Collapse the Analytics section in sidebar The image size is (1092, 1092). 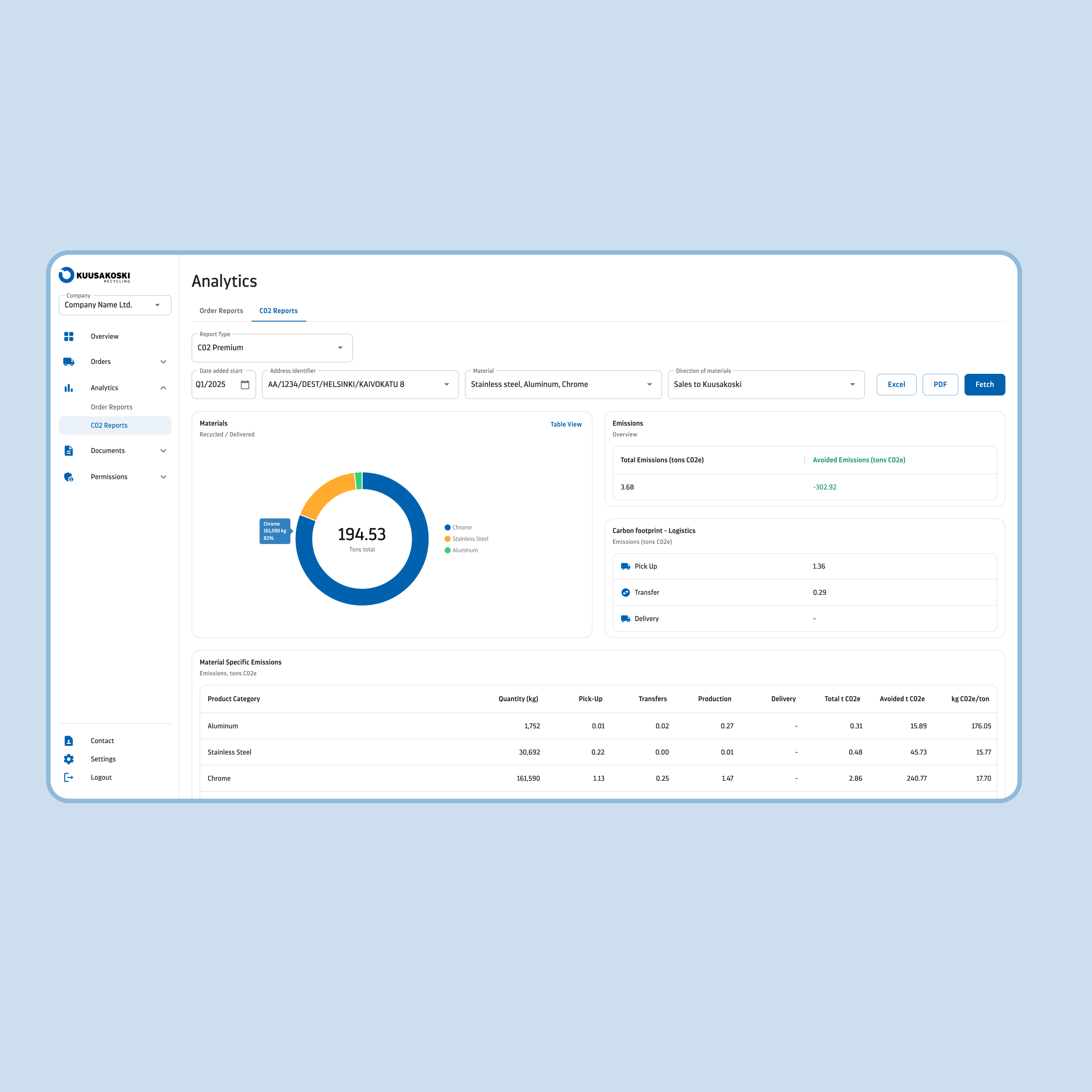pos(163,388)
